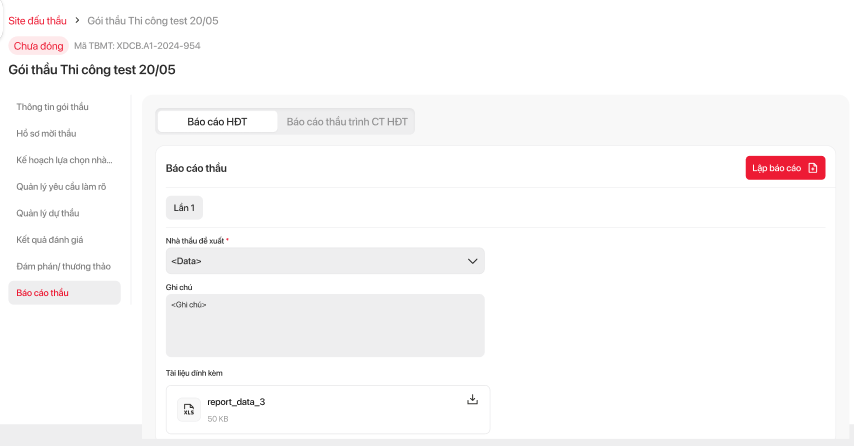Open the Nhà thầu đề xuất dropdown

coord(325,261)
